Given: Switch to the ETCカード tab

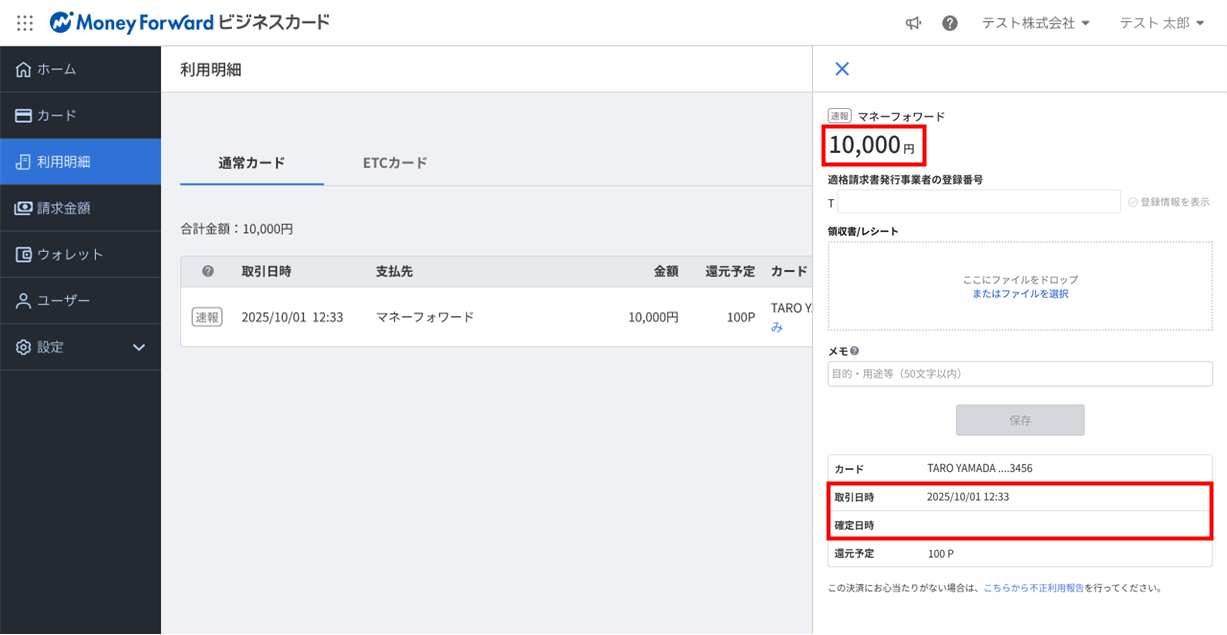Looking at the screenshot, I should 395,163.
